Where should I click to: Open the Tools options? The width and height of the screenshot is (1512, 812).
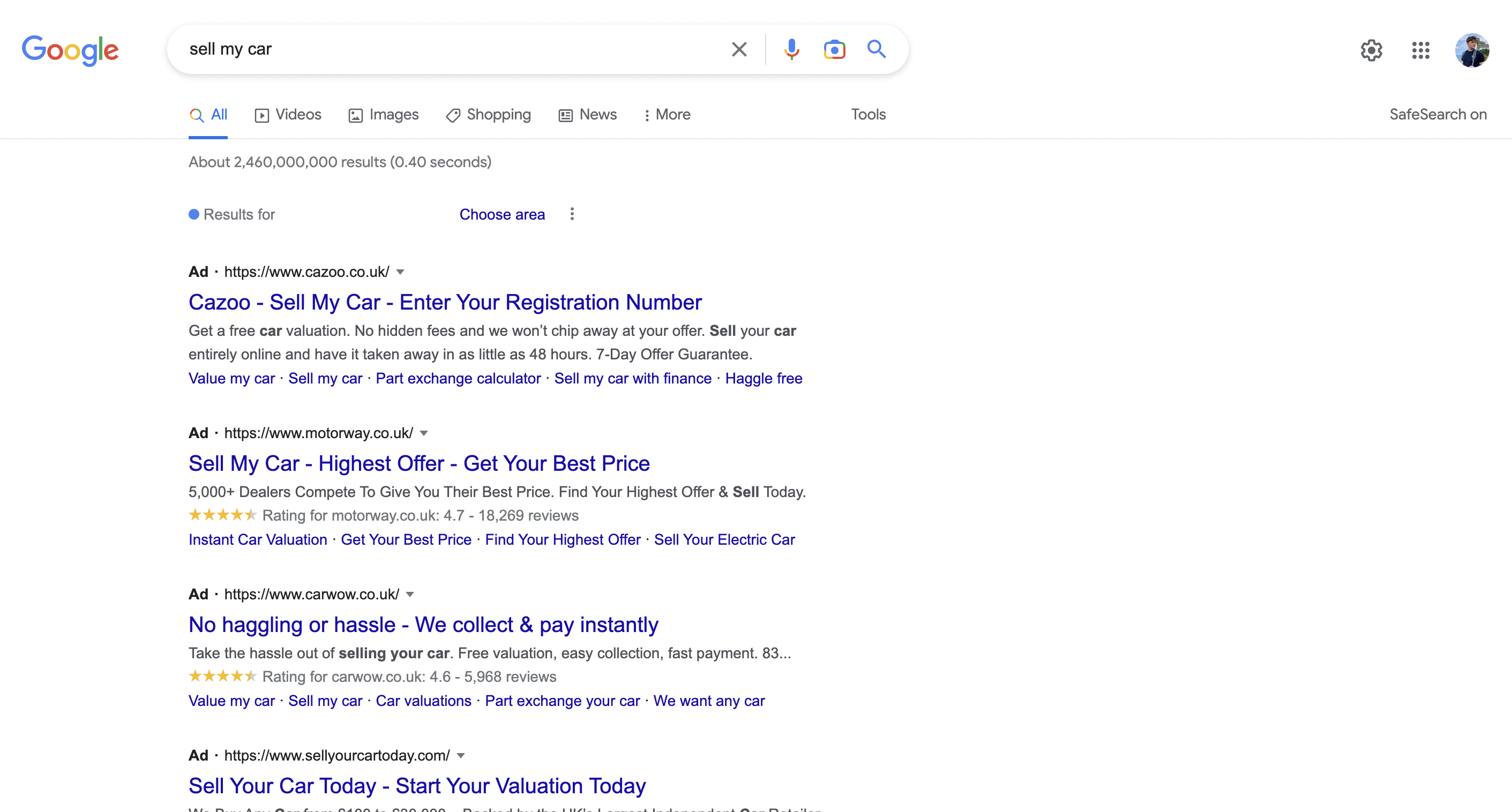pos(868,115)
